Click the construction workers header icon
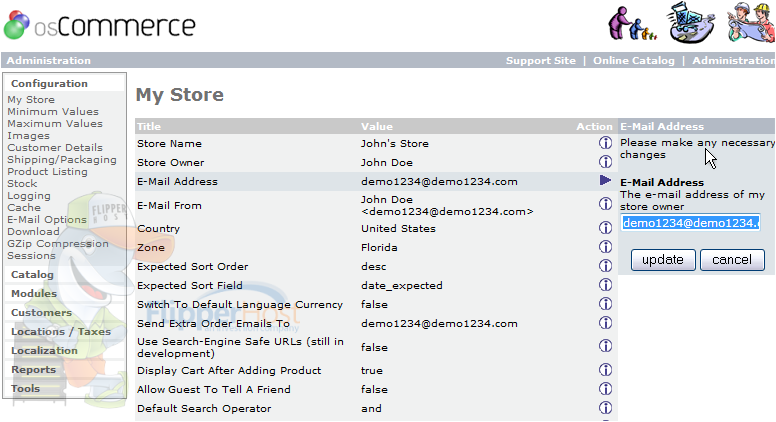 click(751, 23)
